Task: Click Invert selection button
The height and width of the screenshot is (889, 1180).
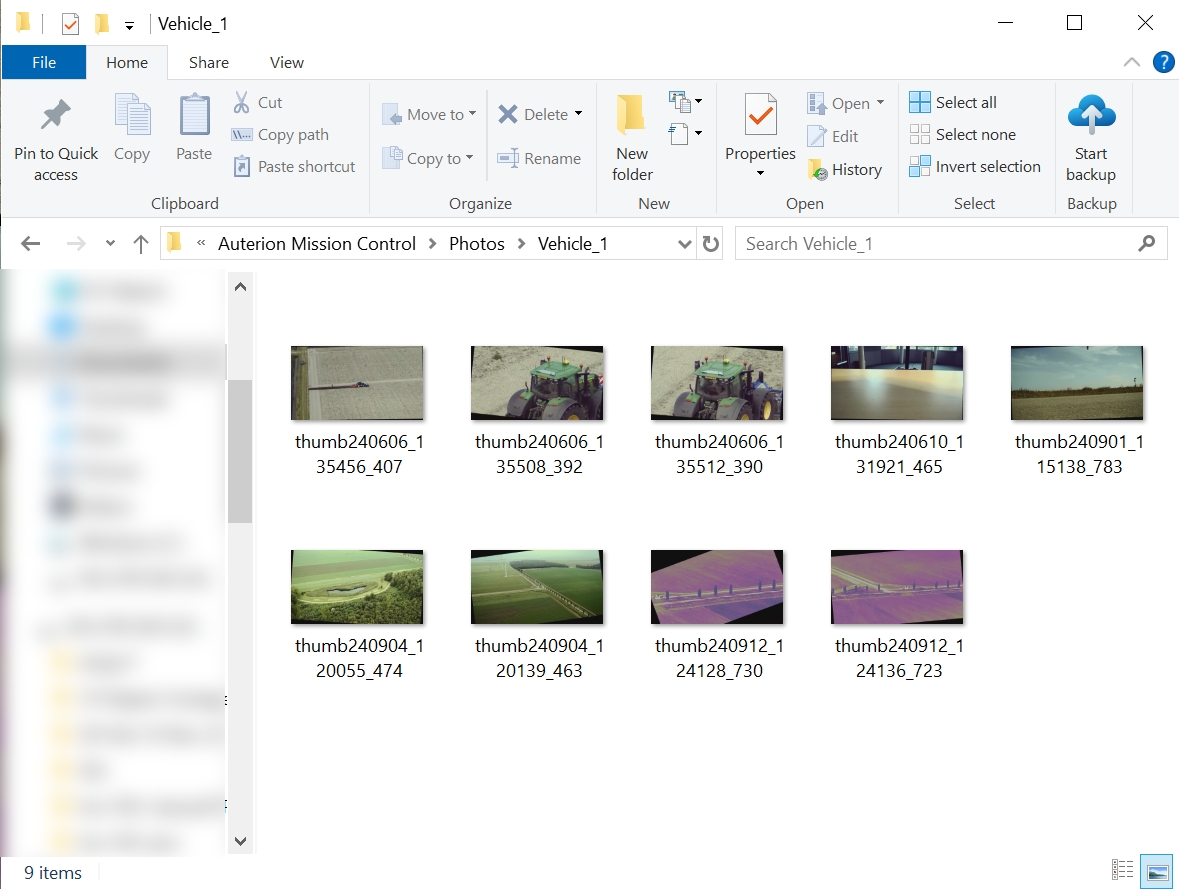Action: (975, 167)
